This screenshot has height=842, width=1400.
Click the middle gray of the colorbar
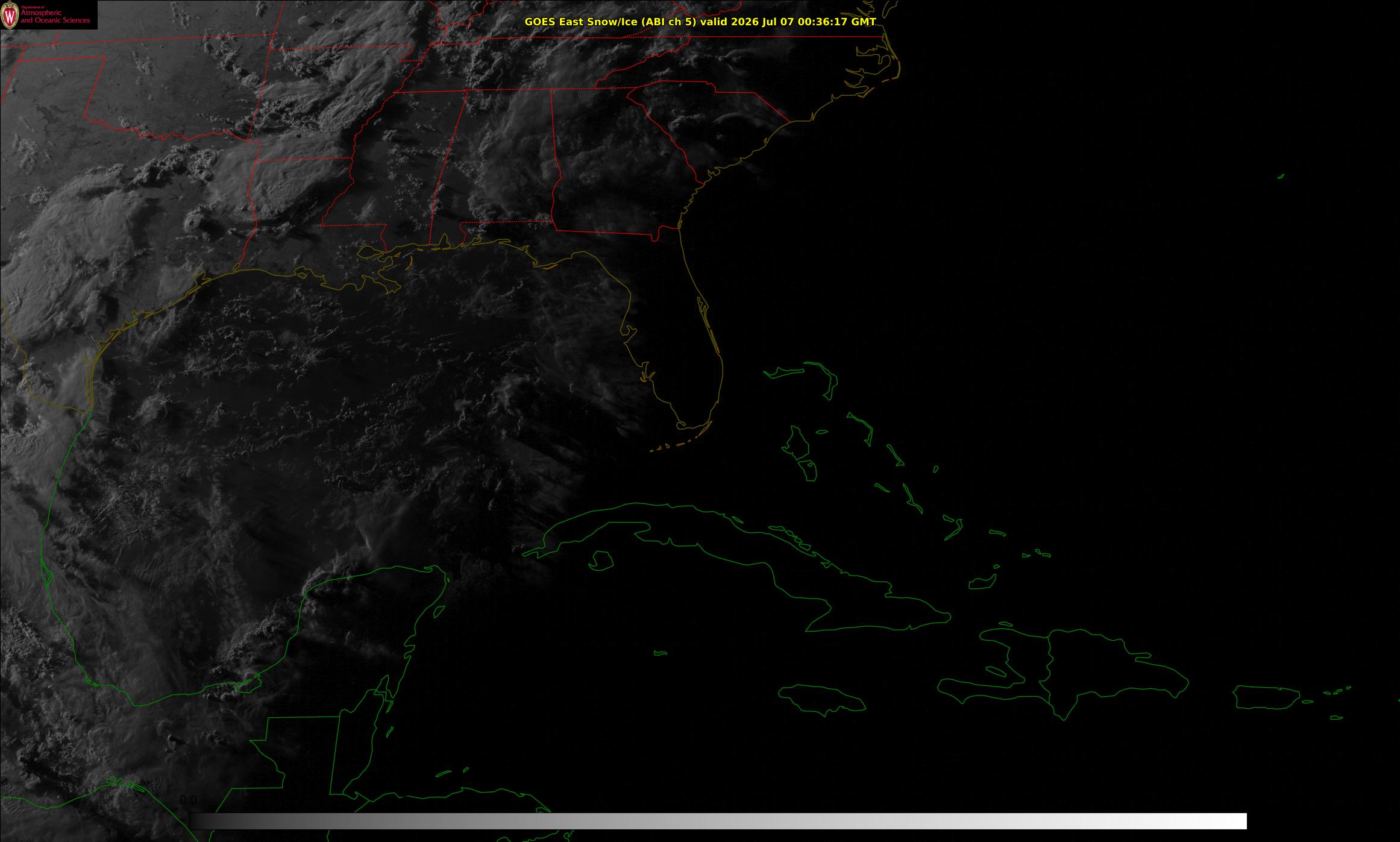point(718,821)
